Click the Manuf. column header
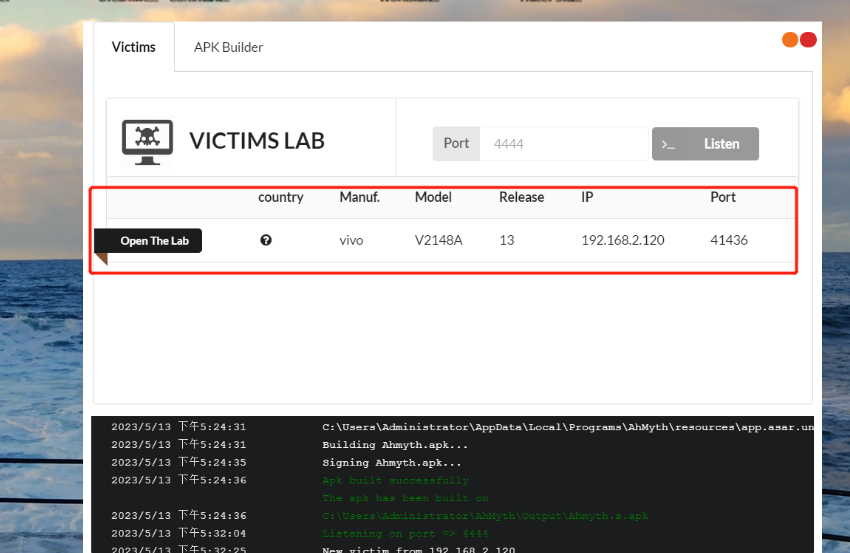The width and height of the screenshot is (850, 553). tap(359, 197)
